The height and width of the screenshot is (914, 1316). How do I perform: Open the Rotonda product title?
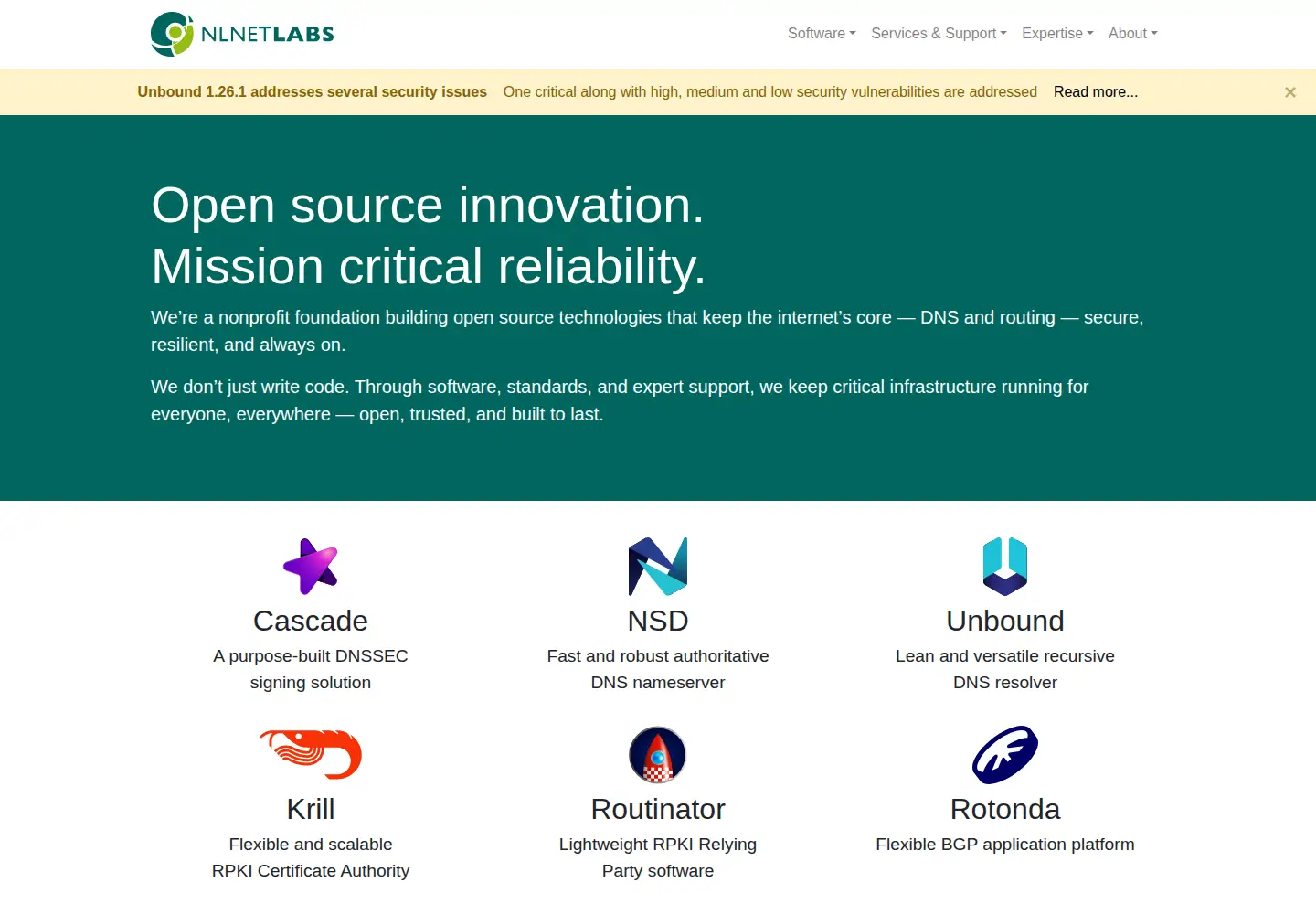click(x=1005, y=809)
